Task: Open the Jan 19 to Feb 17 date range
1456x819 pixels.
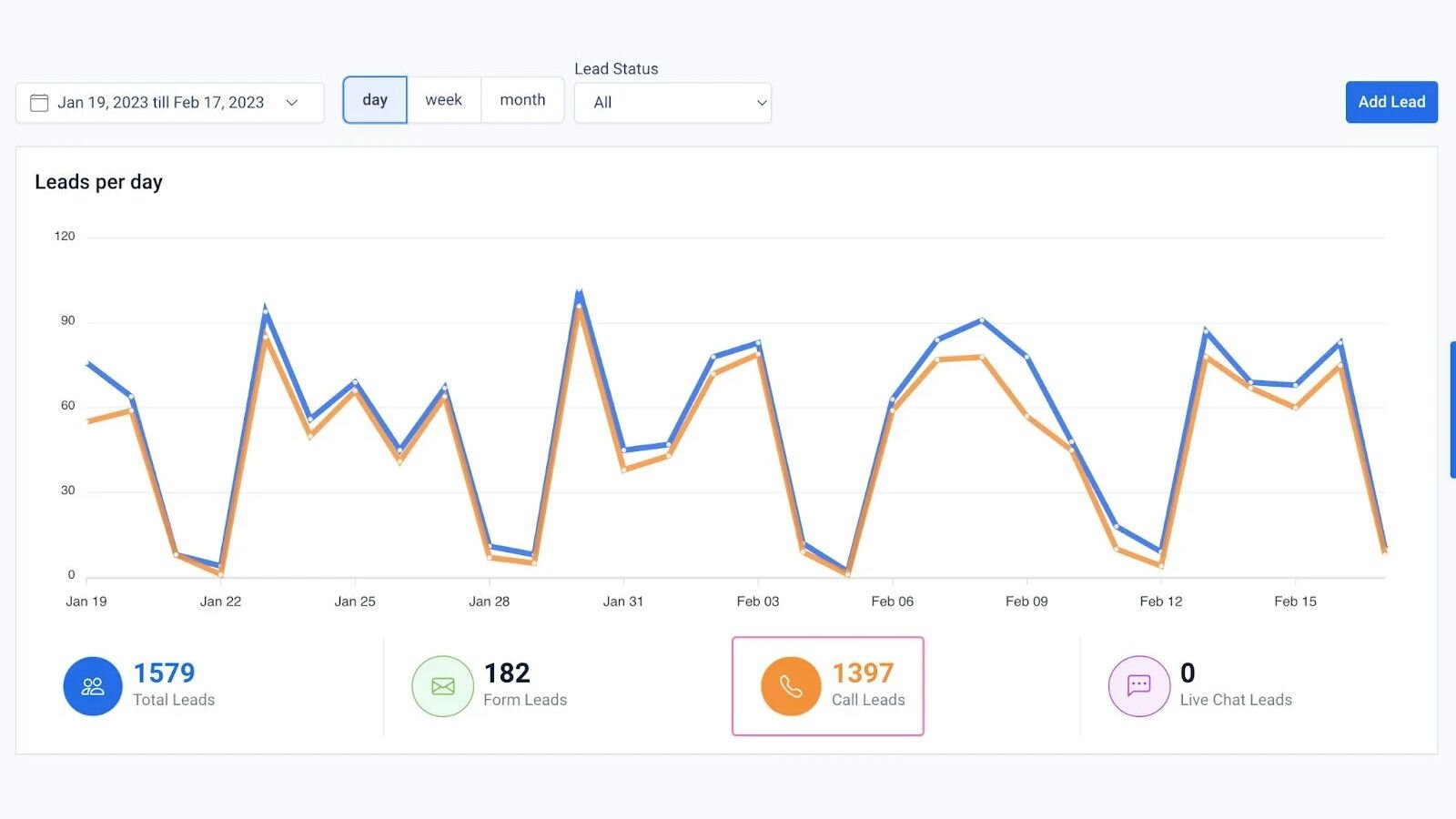Action: [x=161, y=103]
